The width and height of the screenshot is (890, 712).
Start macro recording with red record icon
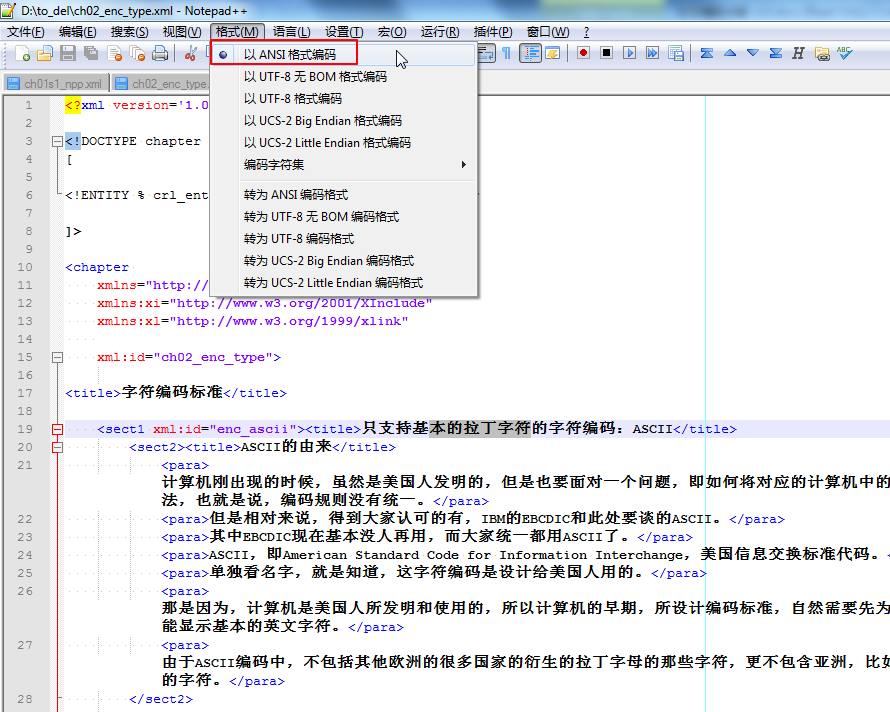click(582, 54)
